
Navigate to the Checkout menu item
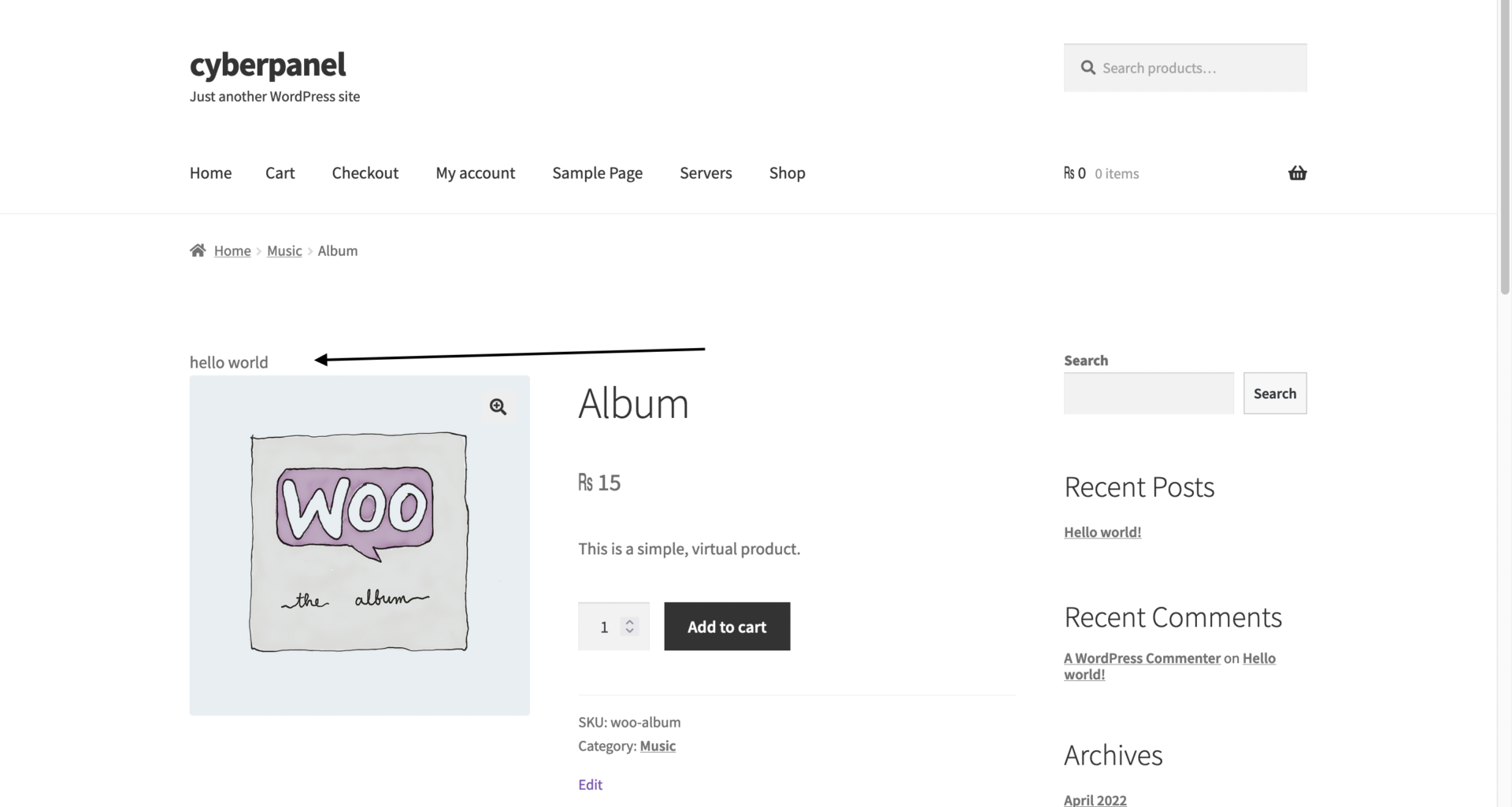pos(365,172)
